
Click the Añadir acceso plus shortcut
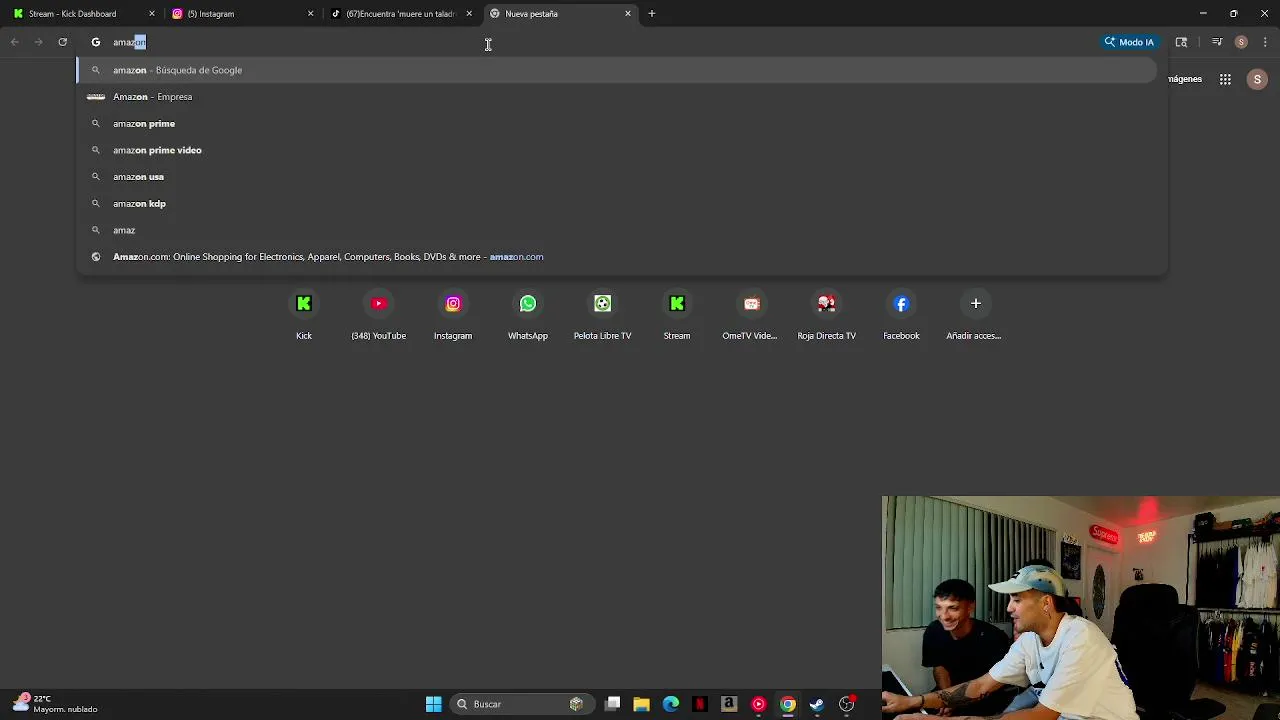[x=975, y=315]
